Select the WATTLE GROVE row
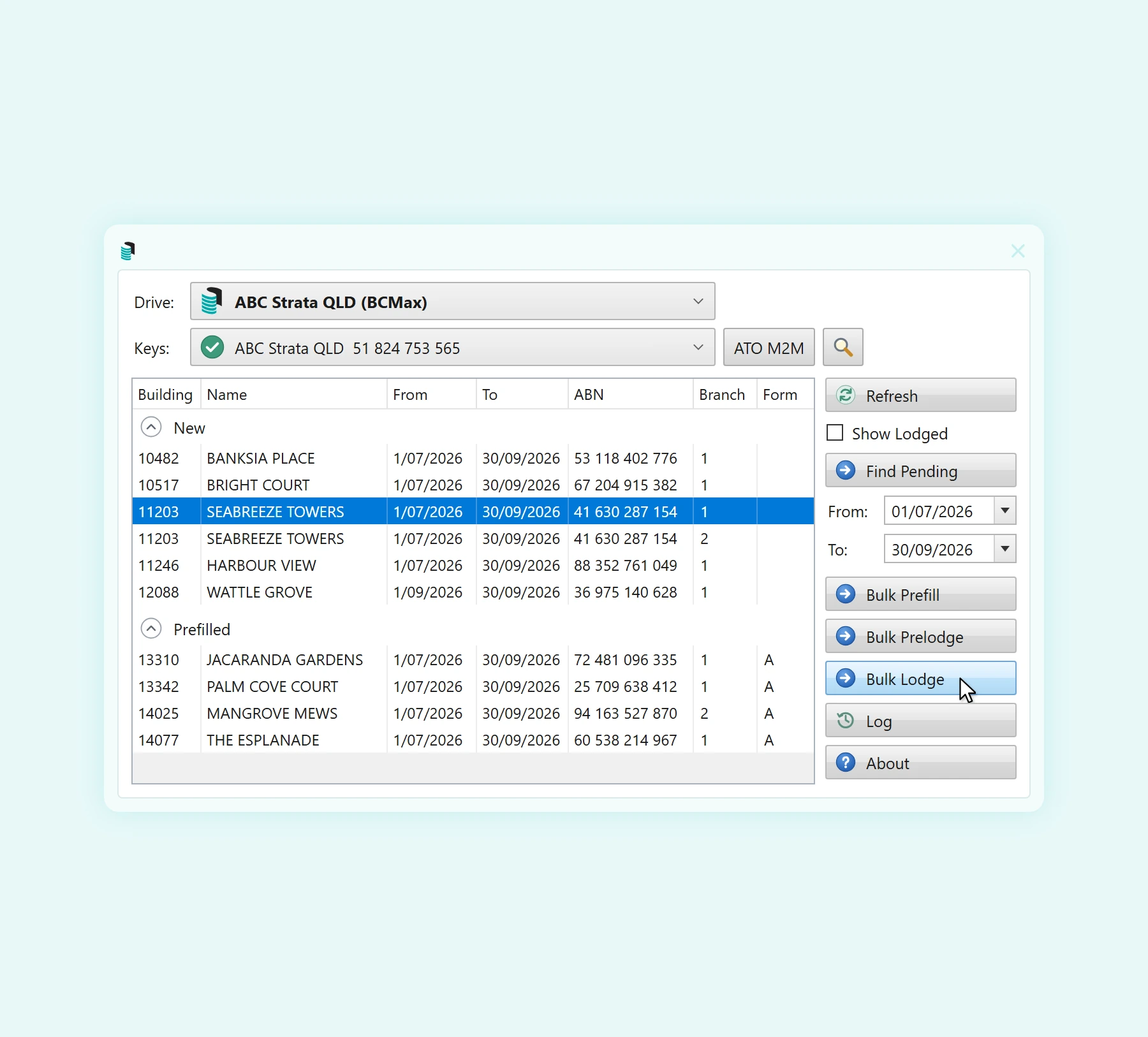 [473, 592]
